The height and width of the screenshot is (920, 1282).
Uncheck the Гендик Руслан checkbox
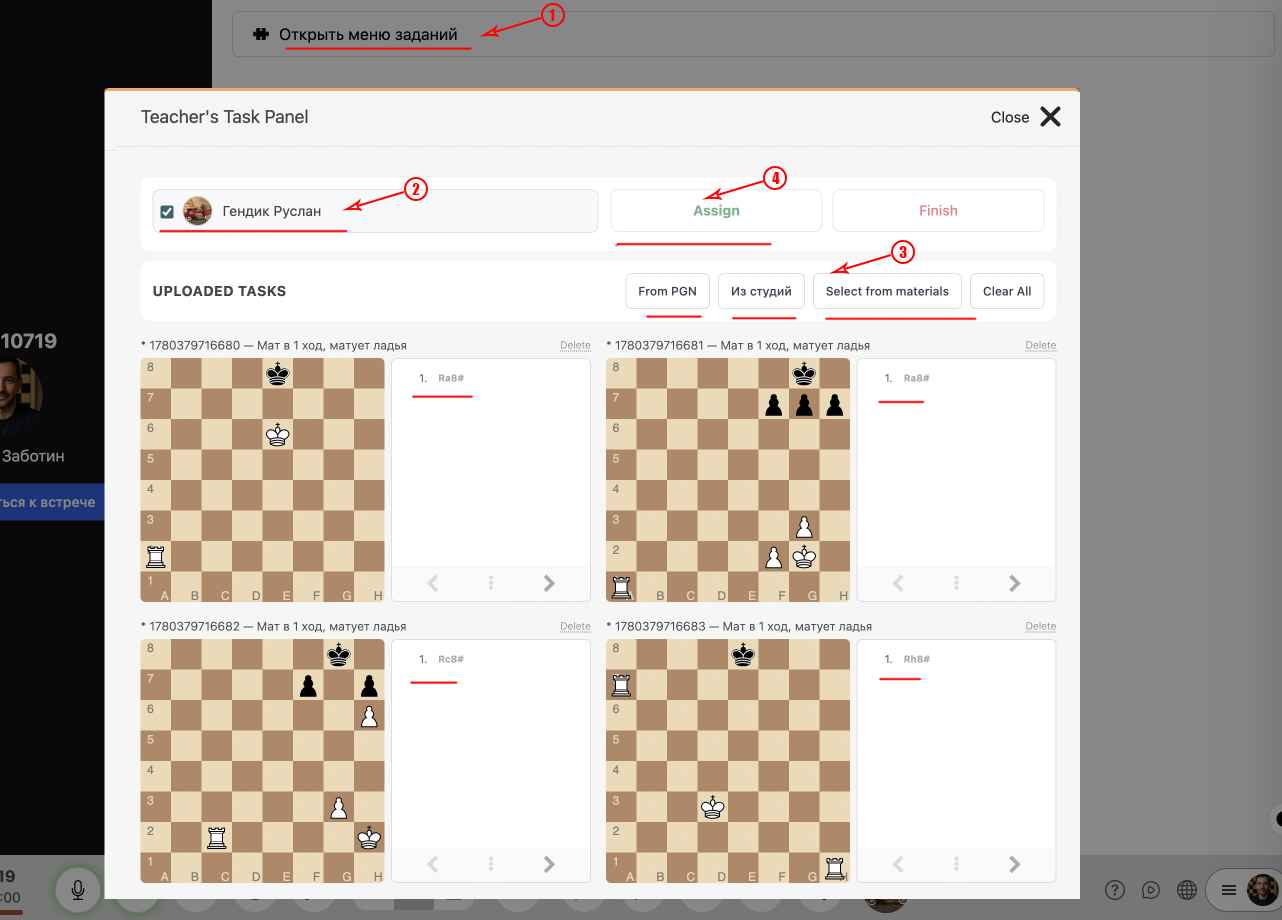(167, 211)
